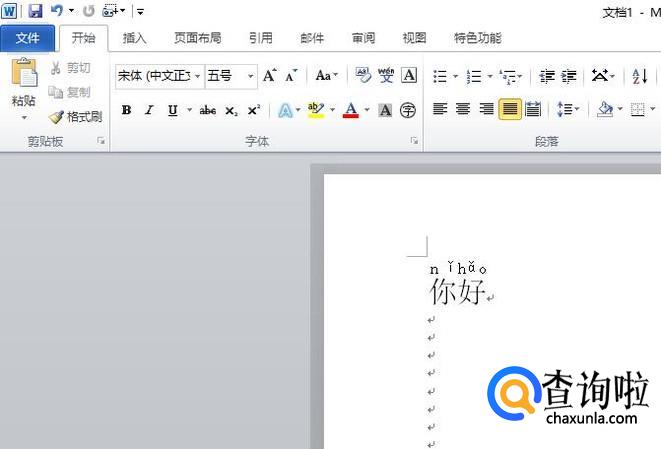
Task: Open Customize Quick Access Toolbar arrow
Action: [x=140, y=12]
